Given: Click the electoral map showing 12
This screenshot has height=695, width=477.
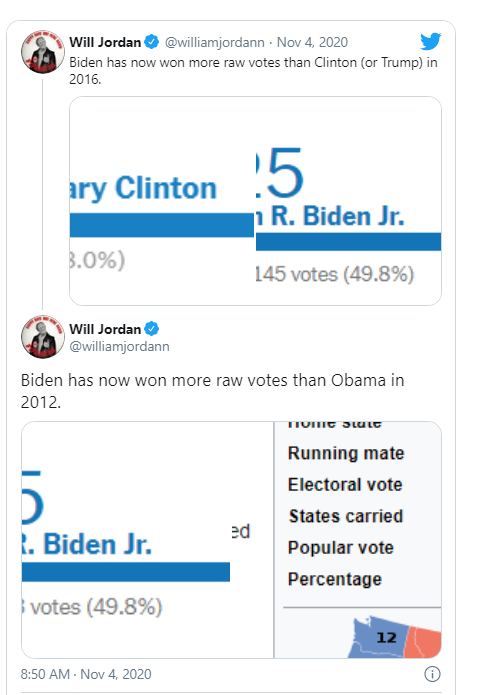Looking at the screenshot, I should tap(395, 636).
